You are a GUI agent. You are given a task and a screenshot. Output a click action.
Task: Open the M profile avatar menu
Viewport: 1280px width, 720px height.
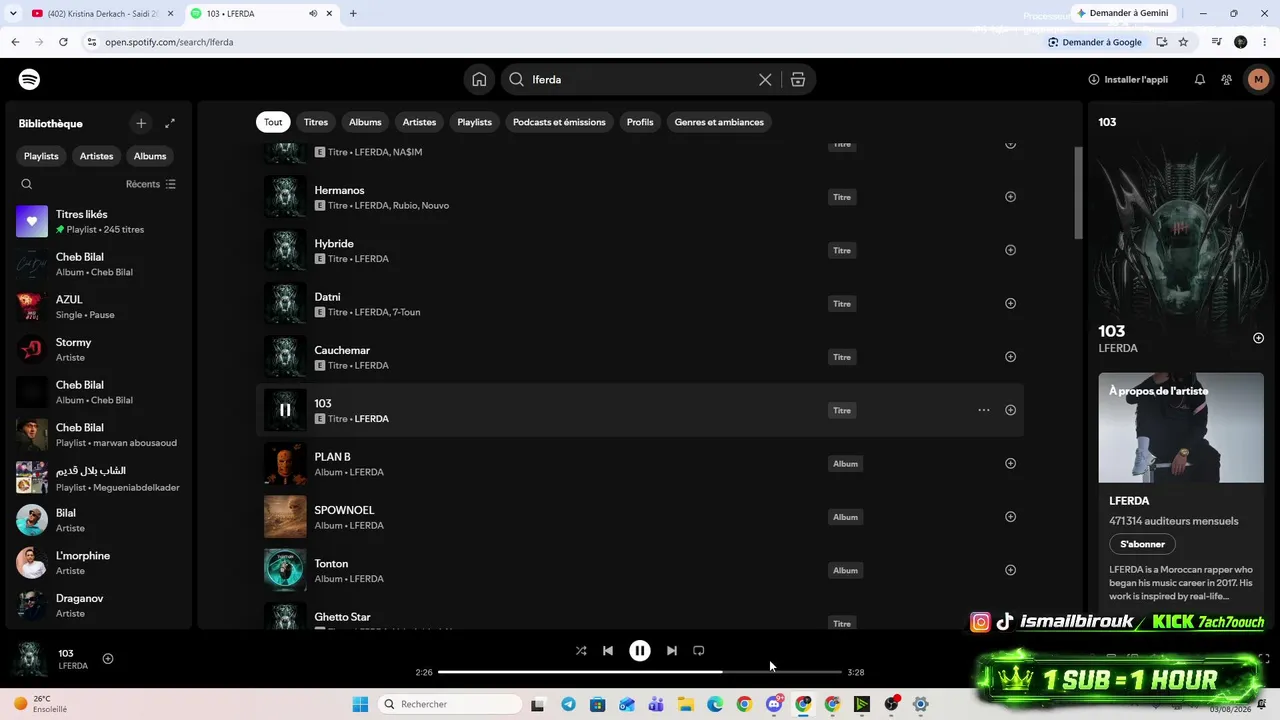tap(1258, 80)
